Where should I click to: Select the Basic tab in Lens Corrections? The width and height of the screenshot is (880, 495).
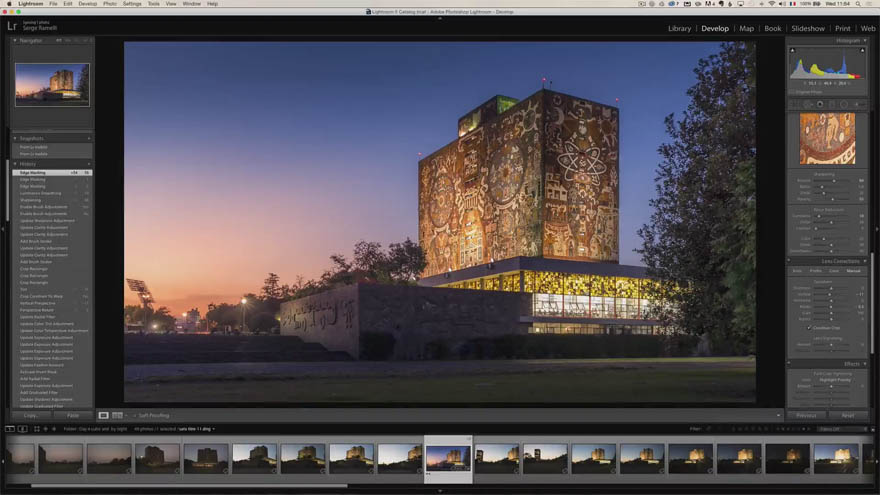coord(797,271)
